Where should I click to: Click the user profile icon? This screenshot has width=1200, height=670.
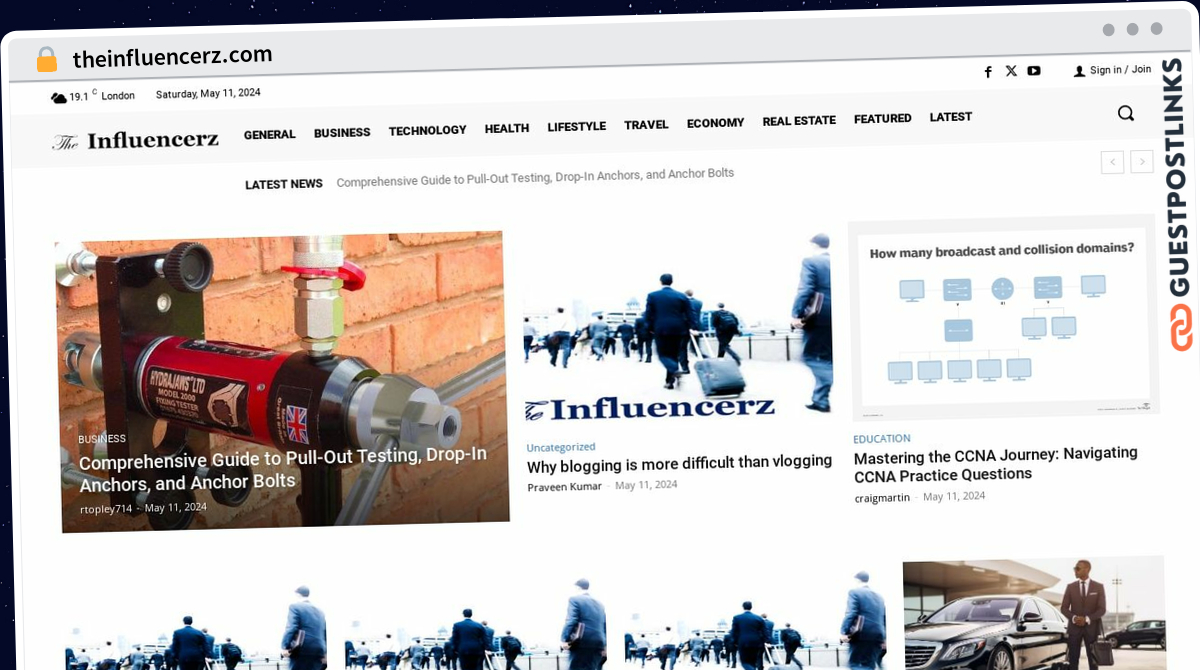pyautogui.click(x=1079, y=71)
